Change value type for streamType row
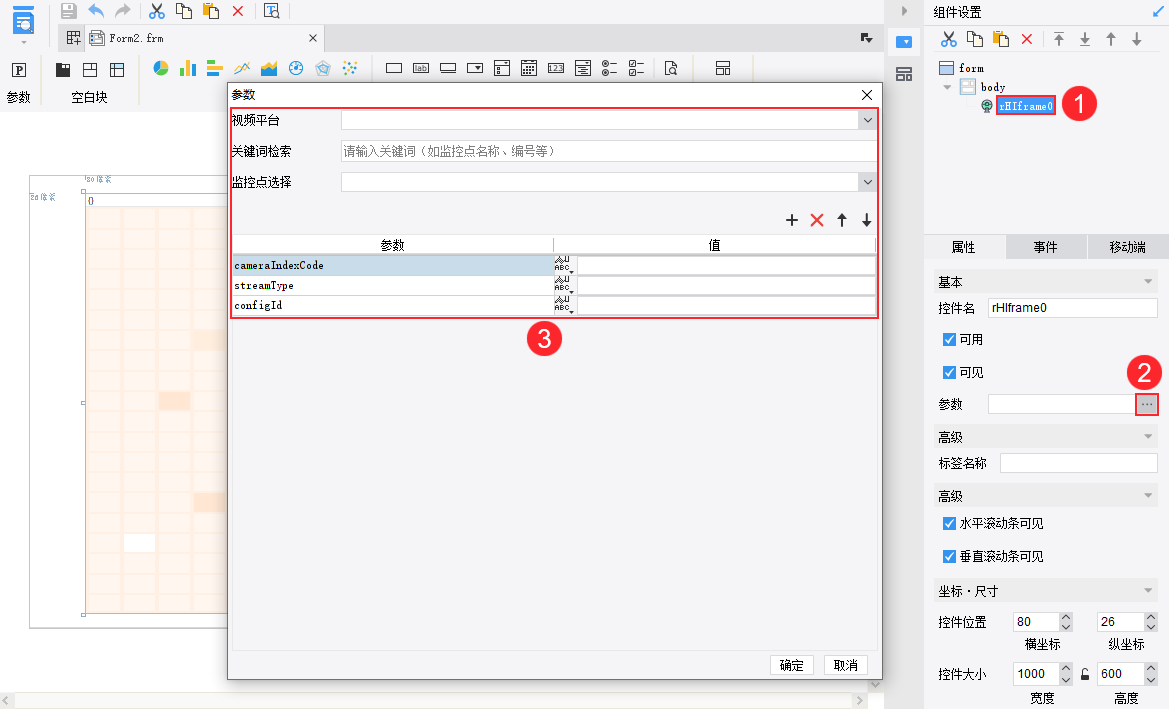Screen dimensions: 1169x709 (564, 285)
